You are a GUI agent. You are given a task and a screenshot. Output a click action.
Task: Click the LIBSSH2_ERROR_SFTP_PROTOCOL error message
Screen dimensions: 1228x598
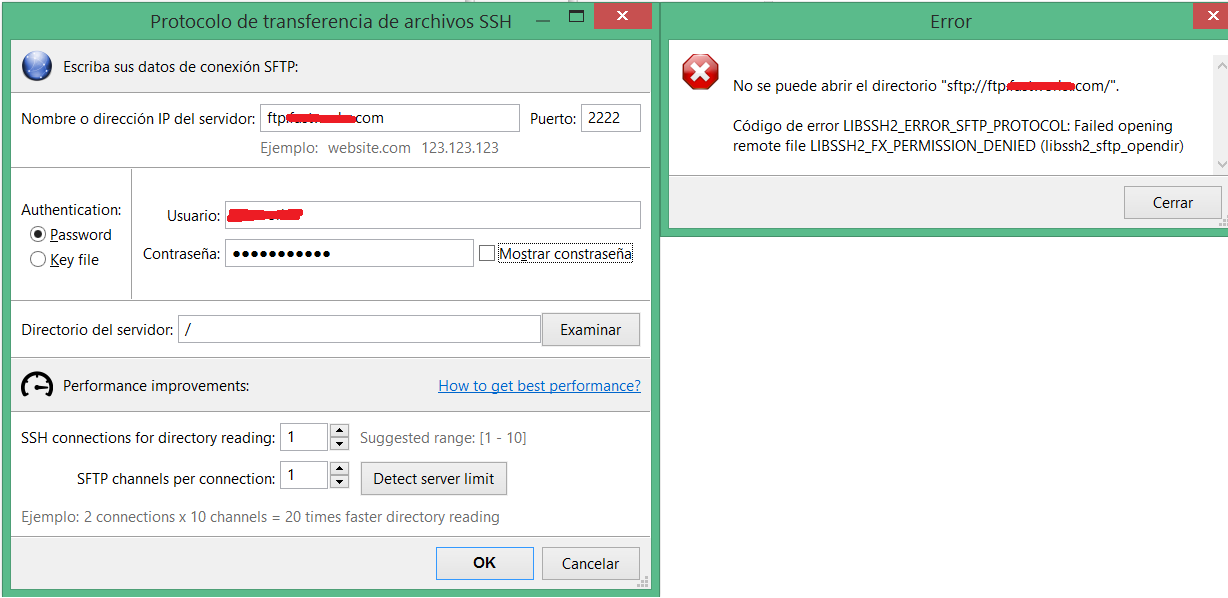[x=959, y=136]
